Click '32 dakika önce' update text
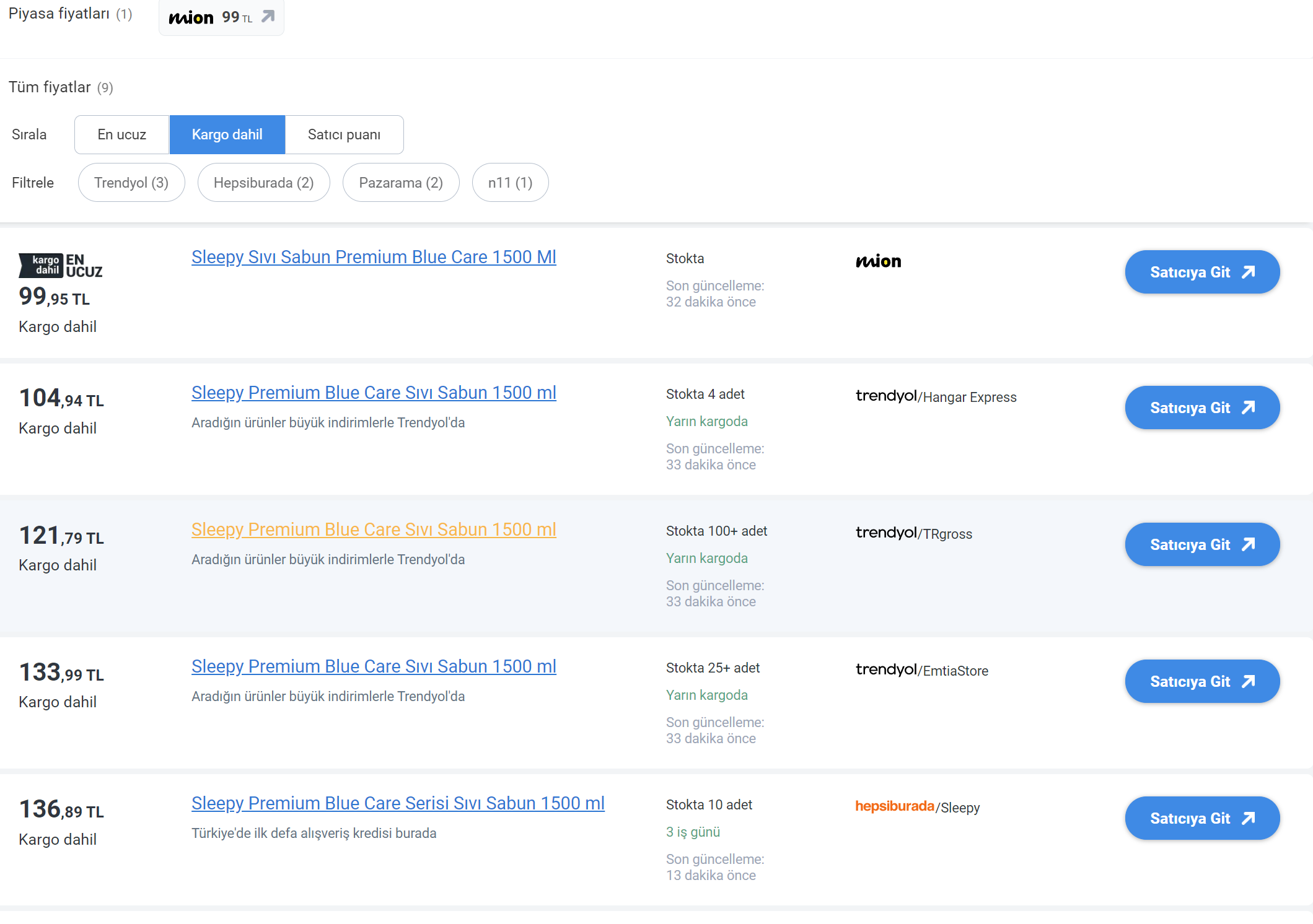This screenshot has height=924, width=1313. tap(711, 302)
